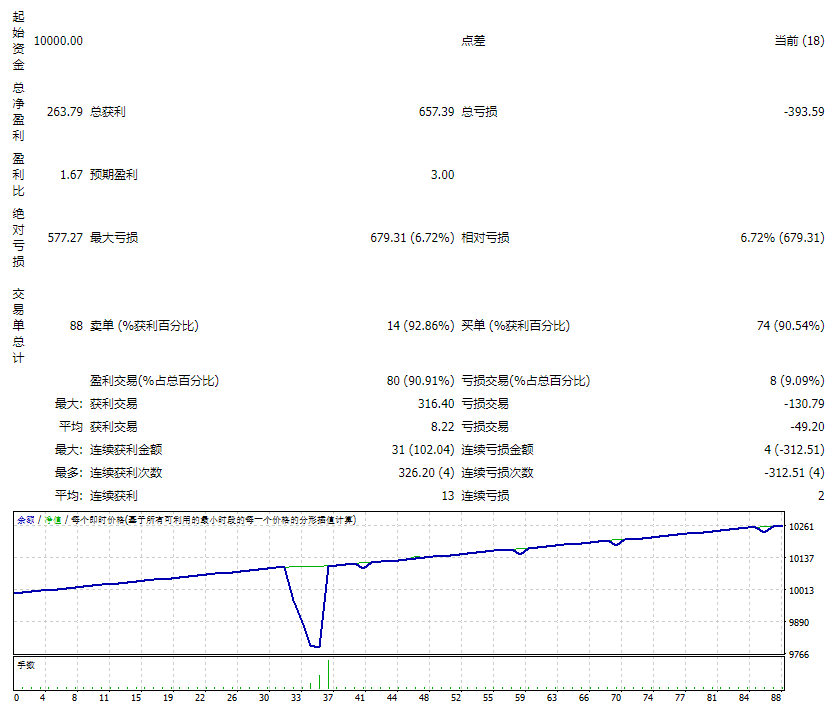Click the 9766 y-axis label

[x=799, y=654]
